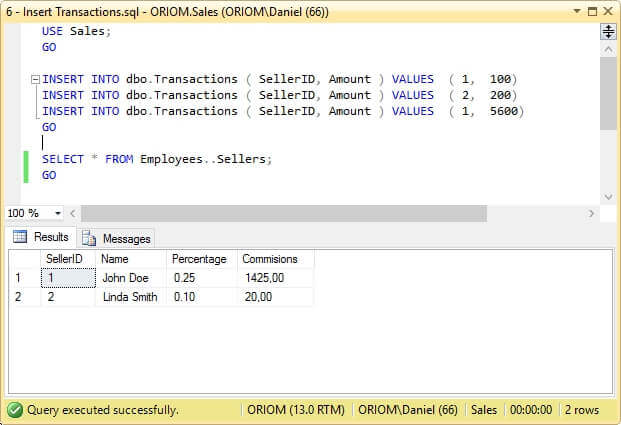Click the Messages tab document icon
Image resolution: width=621 pixels, height=425 pixels.
[89, 238]
